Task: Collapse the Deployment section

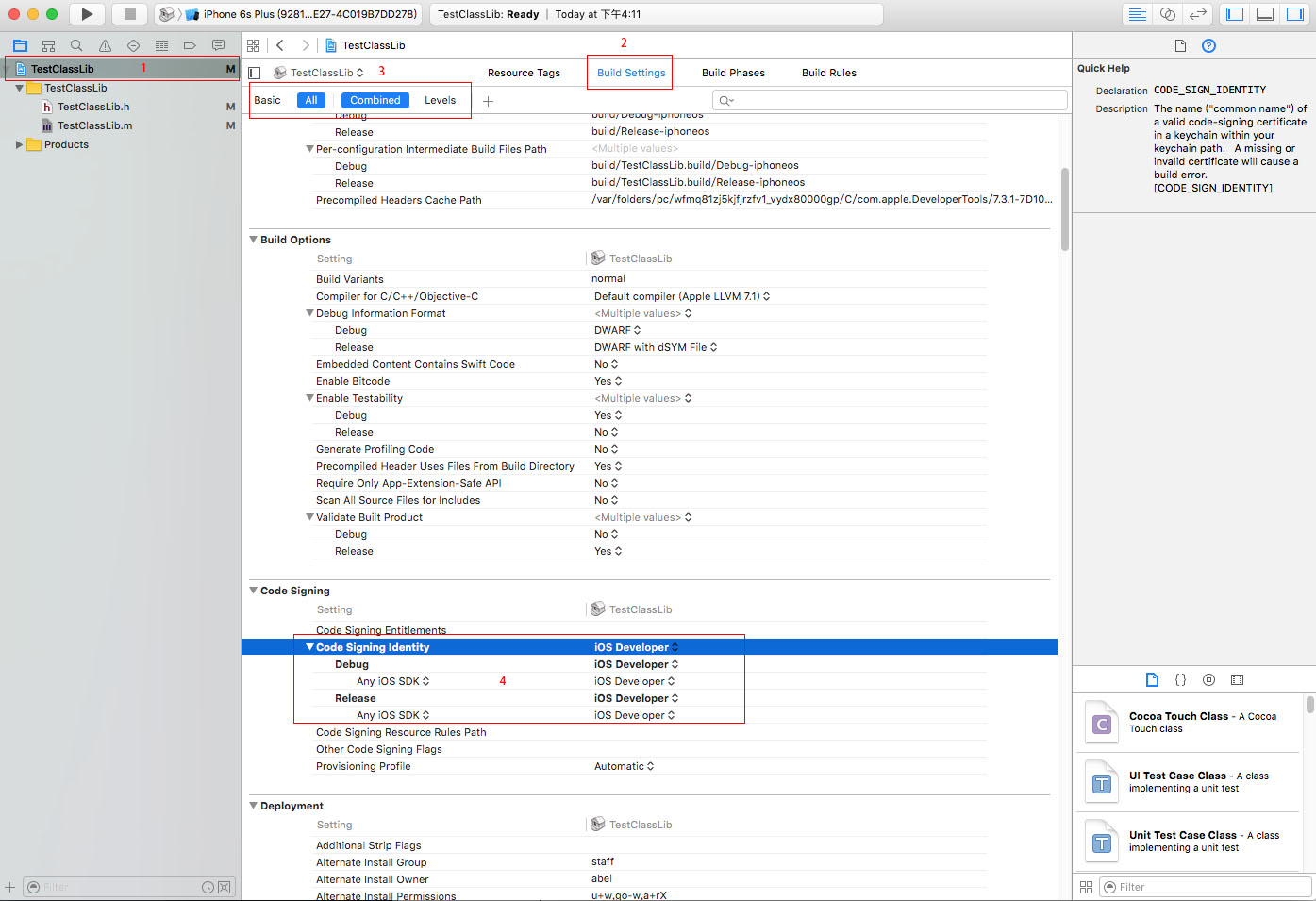Action: pyautogui.click(x=253, y=806)
